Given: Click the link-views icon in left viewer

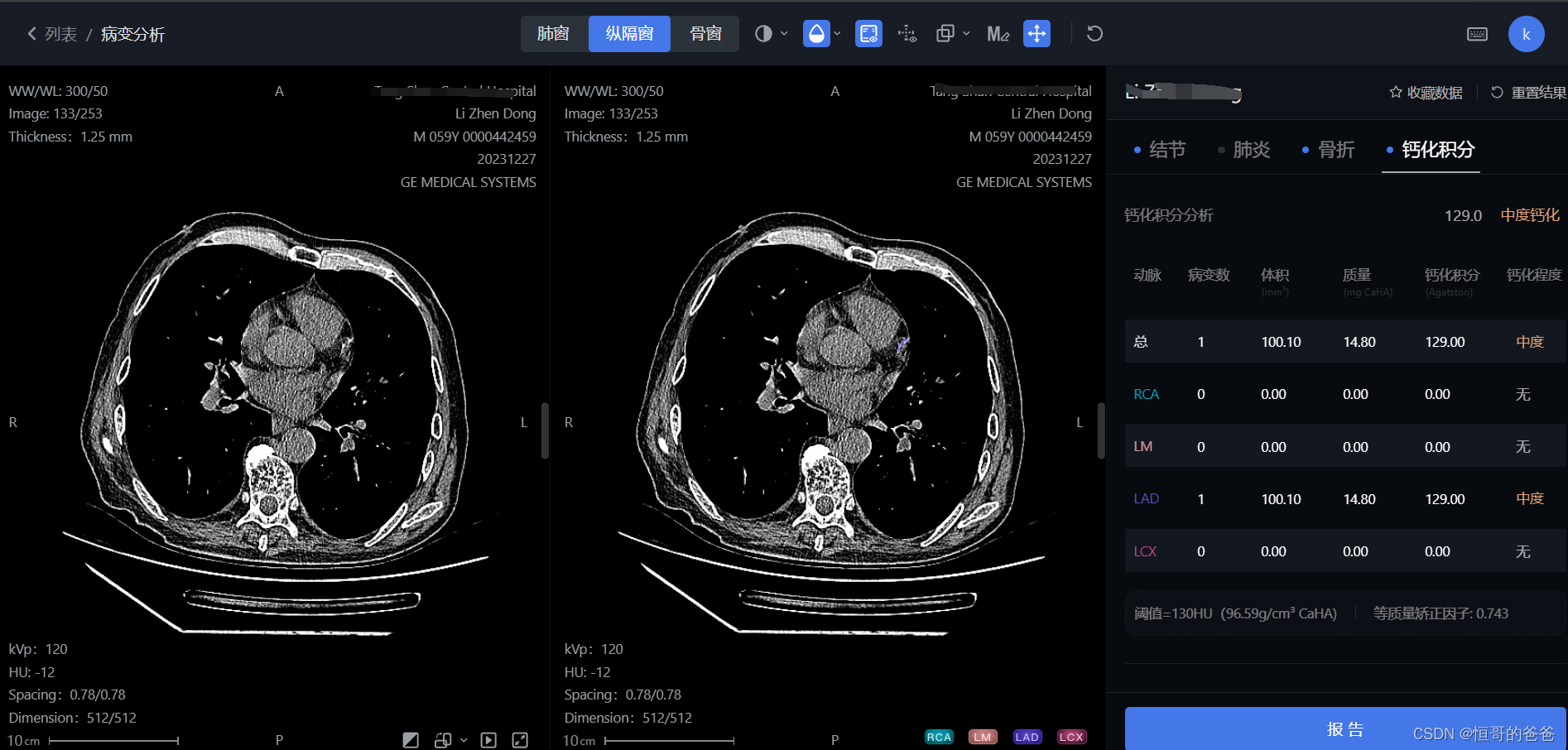Looking at the screenshot, I should [x=443, y=740].
